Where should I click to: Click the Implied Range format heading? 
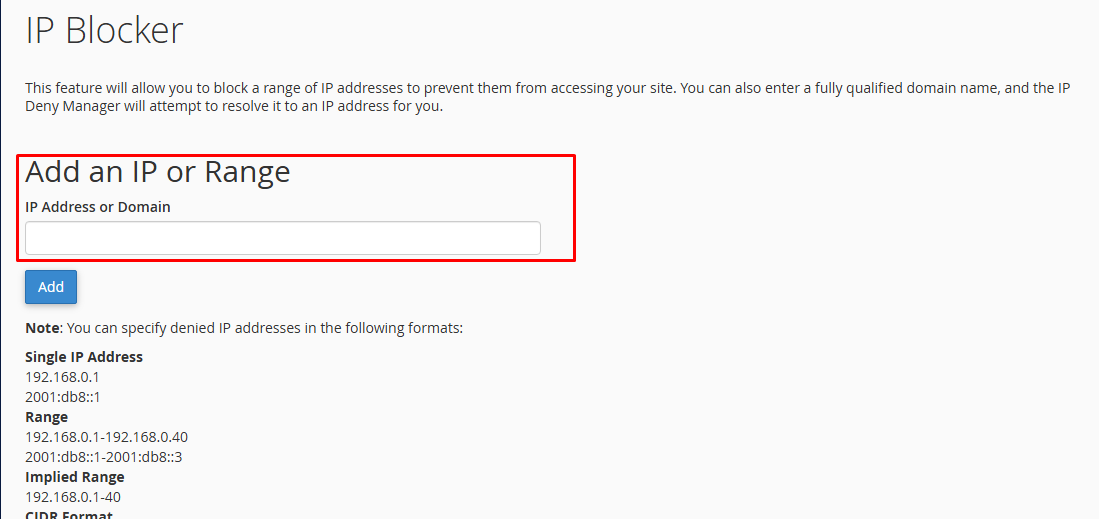click(75, 477)
